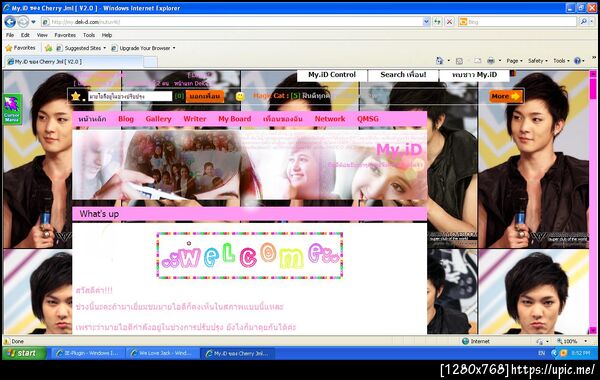Click the yellow smiley face icon

pos(240,96)
